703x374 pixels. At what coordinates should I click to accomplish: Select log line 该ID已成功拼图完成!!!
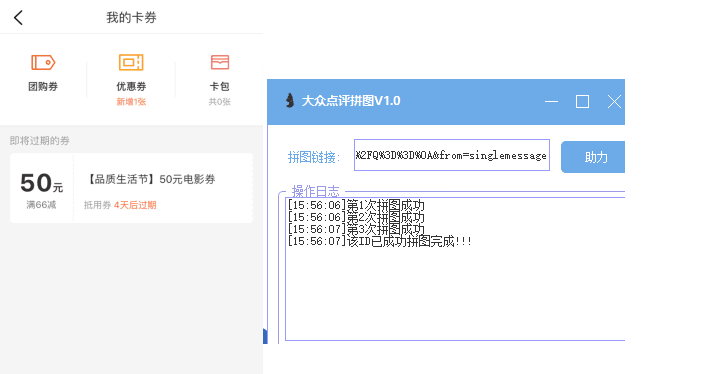click(379, 242)
